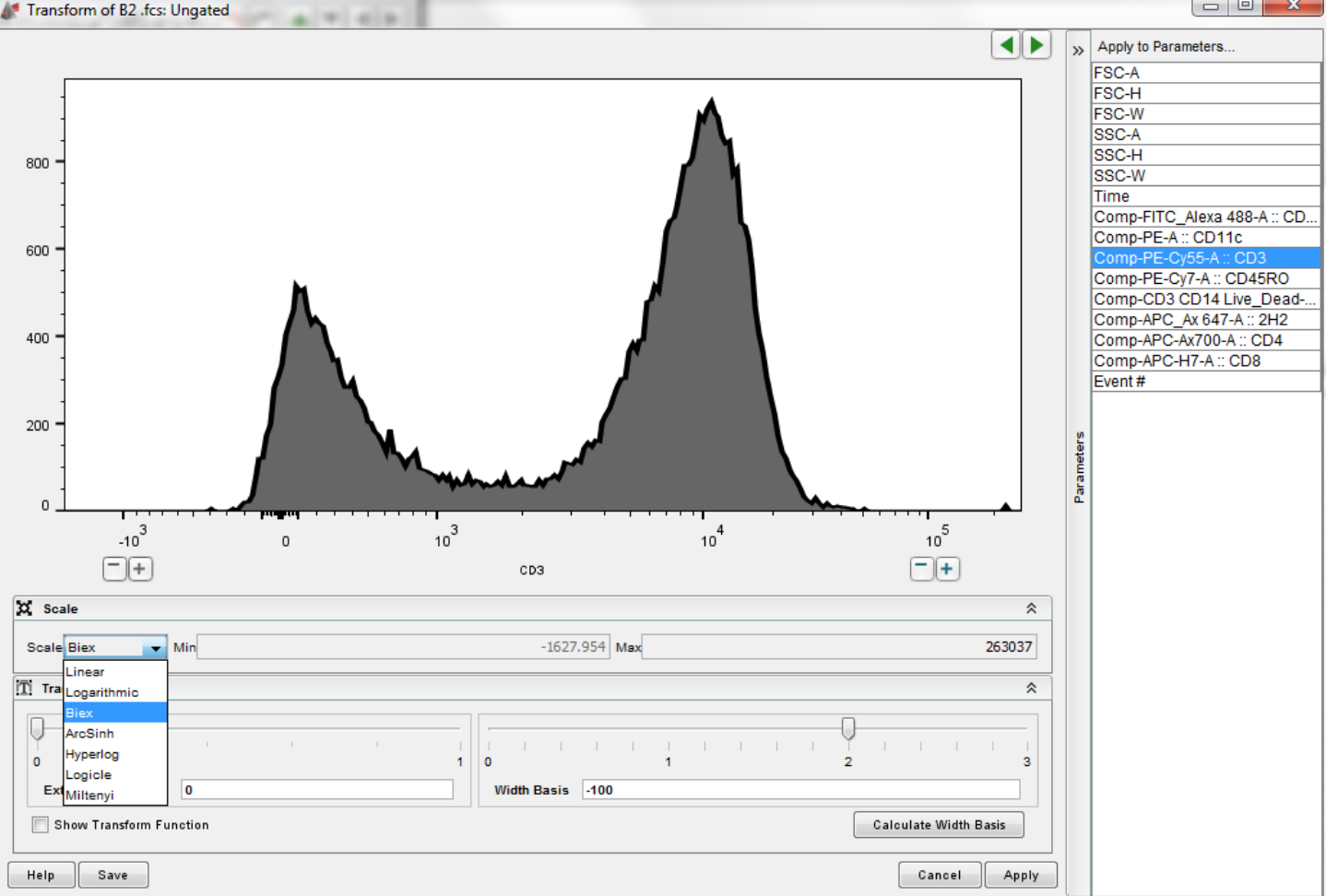Select SSC-H parameter
The height and width of the screenshot is (896, 1326).
coord(1205,155)
